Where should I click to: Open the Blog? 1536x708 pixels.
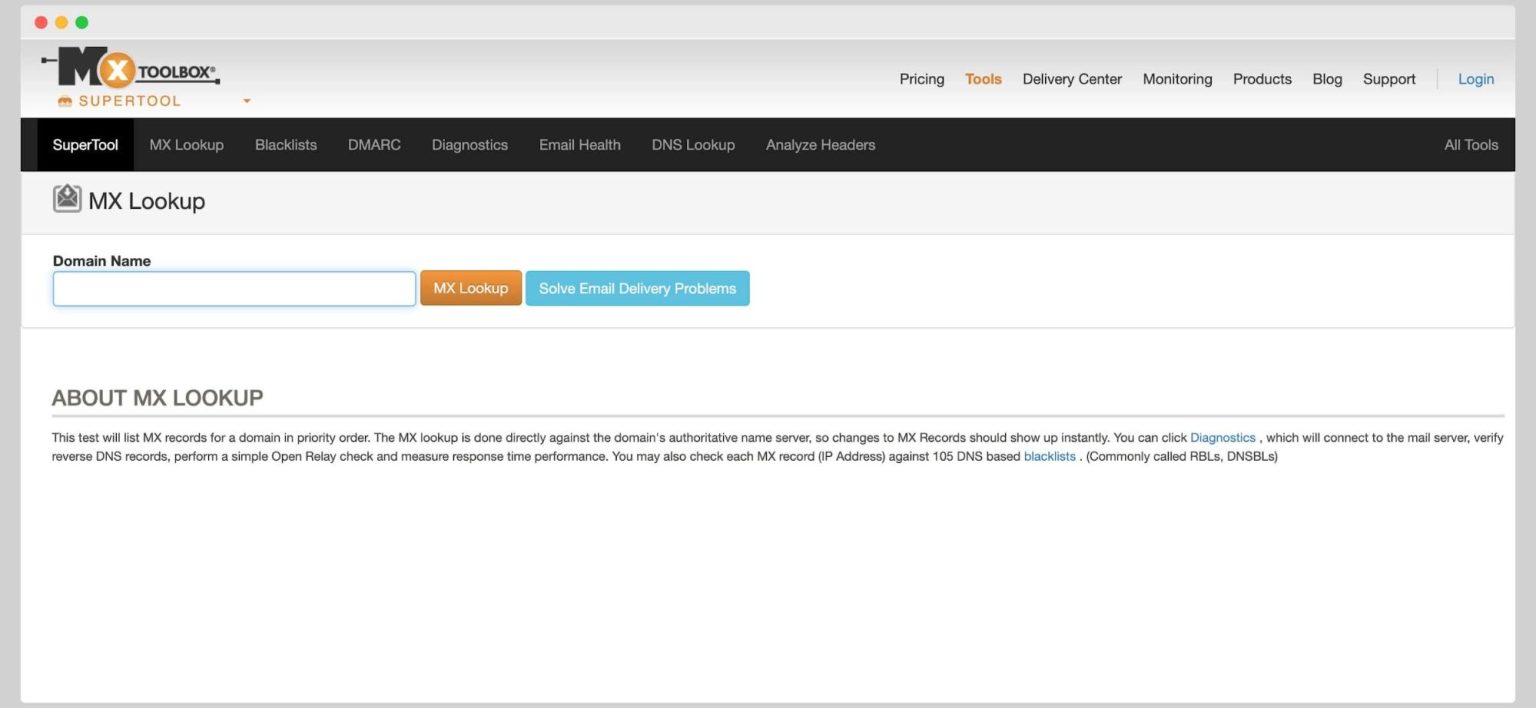tap(1326, 79)
